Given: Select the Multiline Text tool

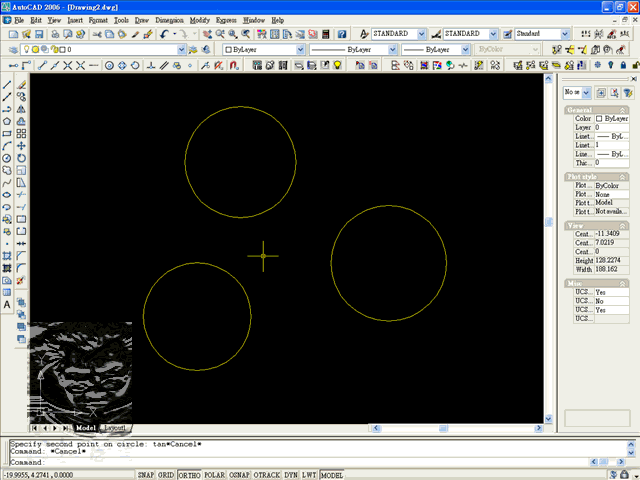Looking at the screenshot, I should (7, 305).
